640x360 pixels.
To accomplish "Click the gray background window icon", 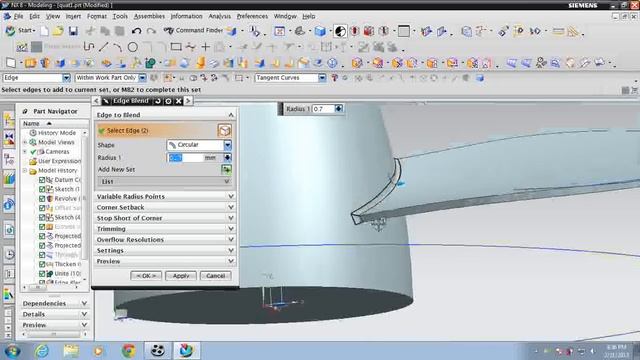I will coord(403,31).
